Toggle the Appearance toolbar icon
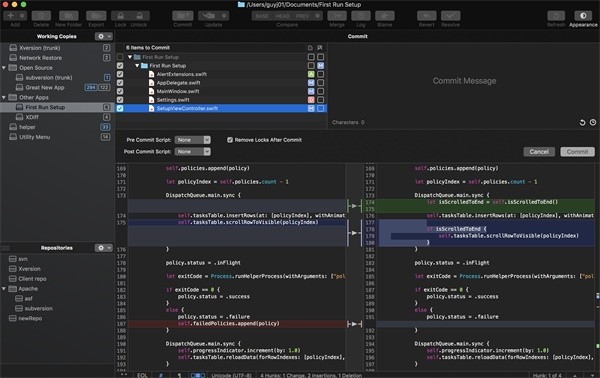 tap(583, 16)
